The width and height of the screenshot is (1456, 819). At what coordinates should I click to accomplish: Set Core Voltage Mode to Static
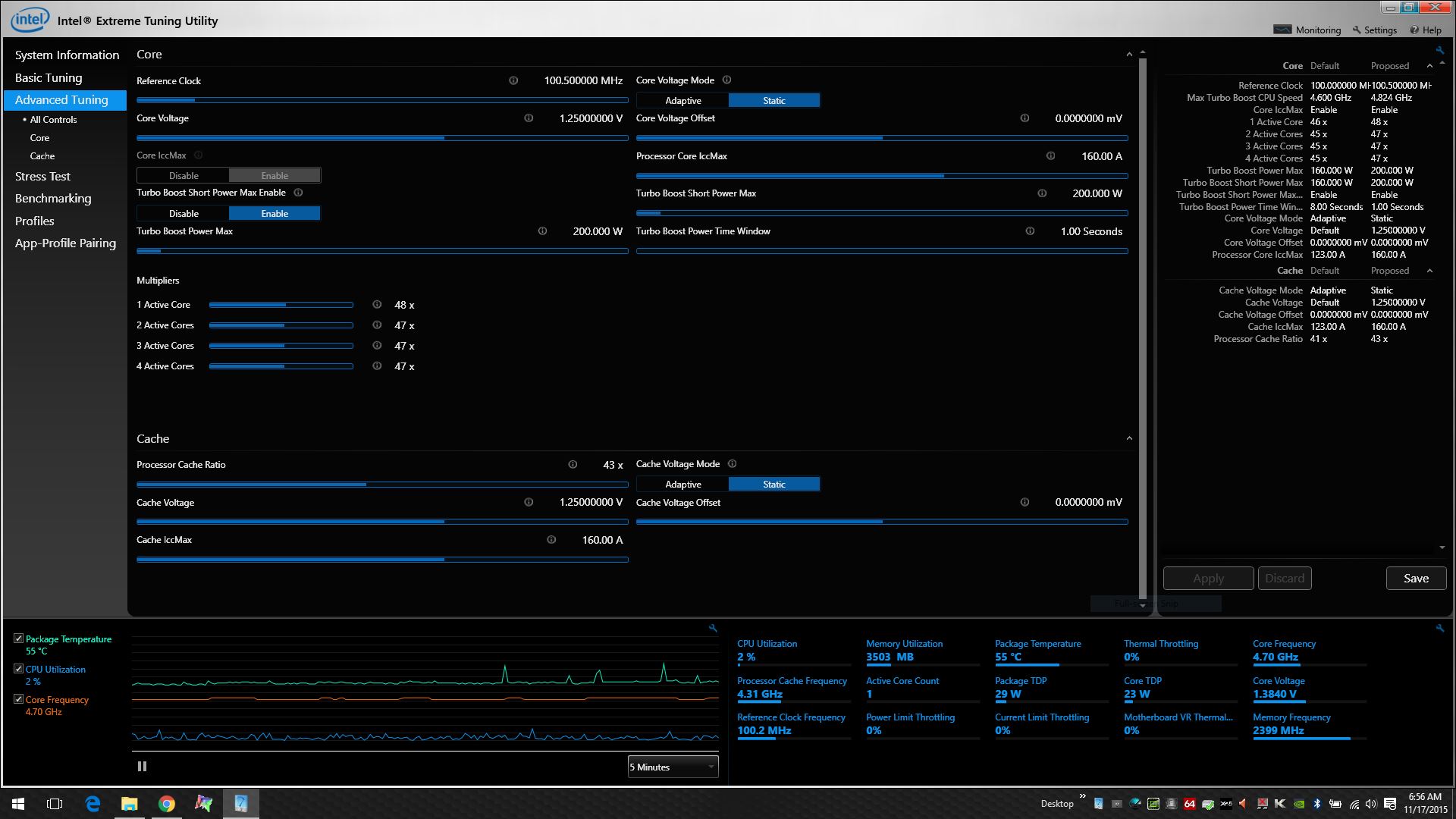pyautogui.click(x=774, y=100)
